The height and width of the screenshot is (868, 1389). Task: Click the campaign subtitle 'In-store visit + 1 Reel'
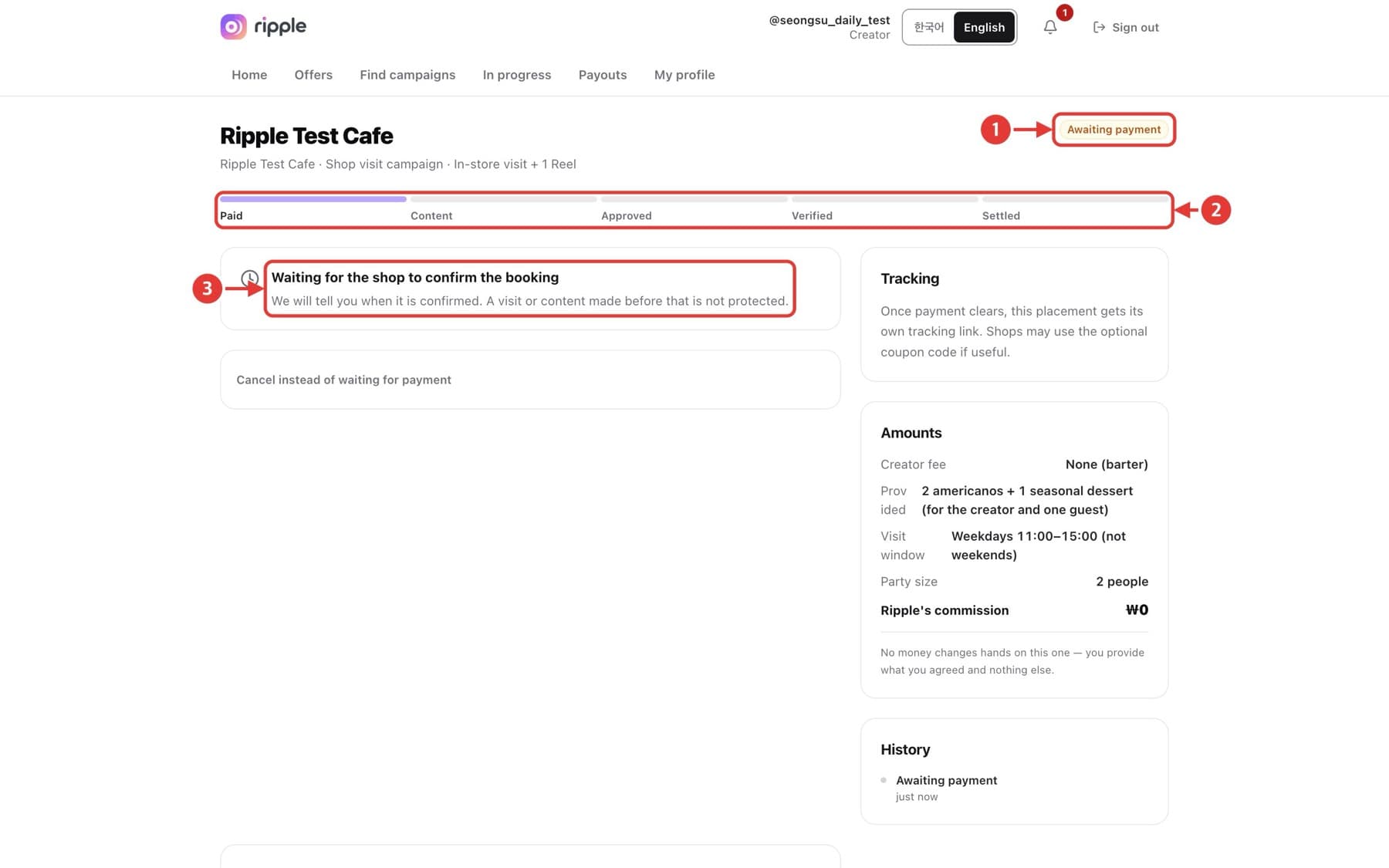[515, 164]
